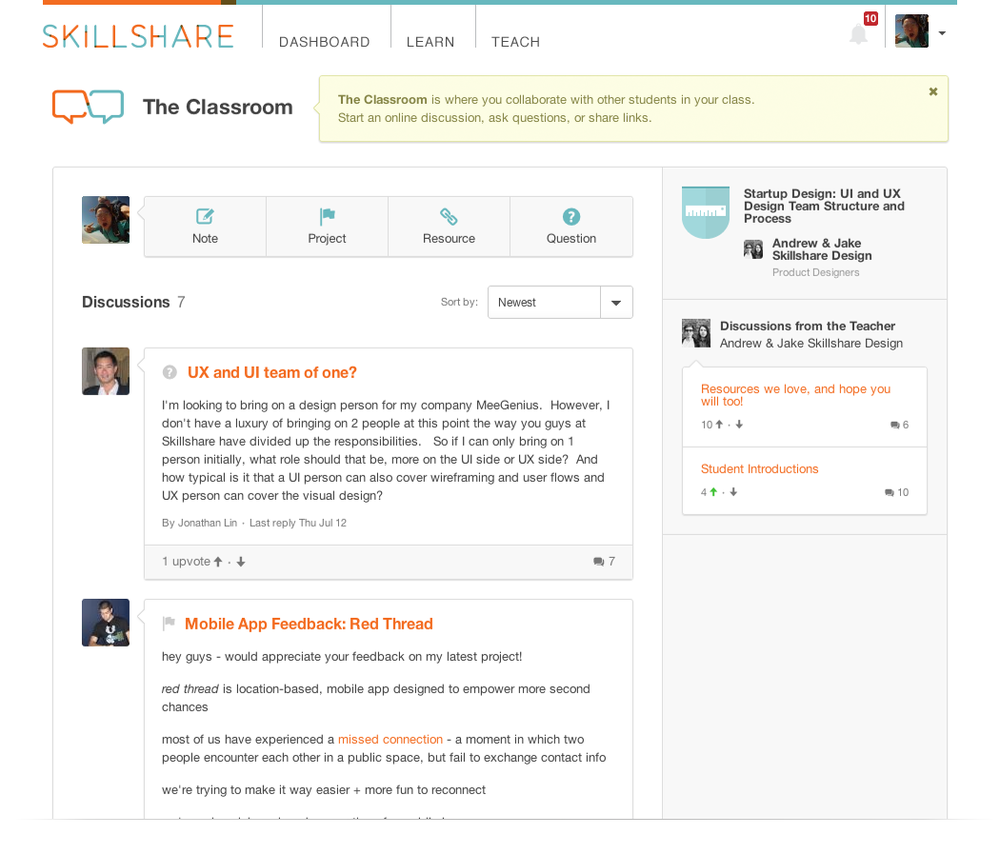Upvote the Student Introductions discussion

tap(713, 492)
